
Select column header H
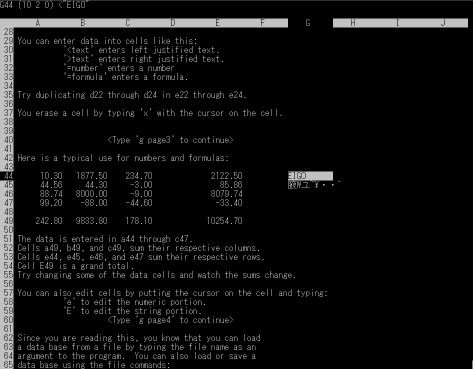click(353, 23)
